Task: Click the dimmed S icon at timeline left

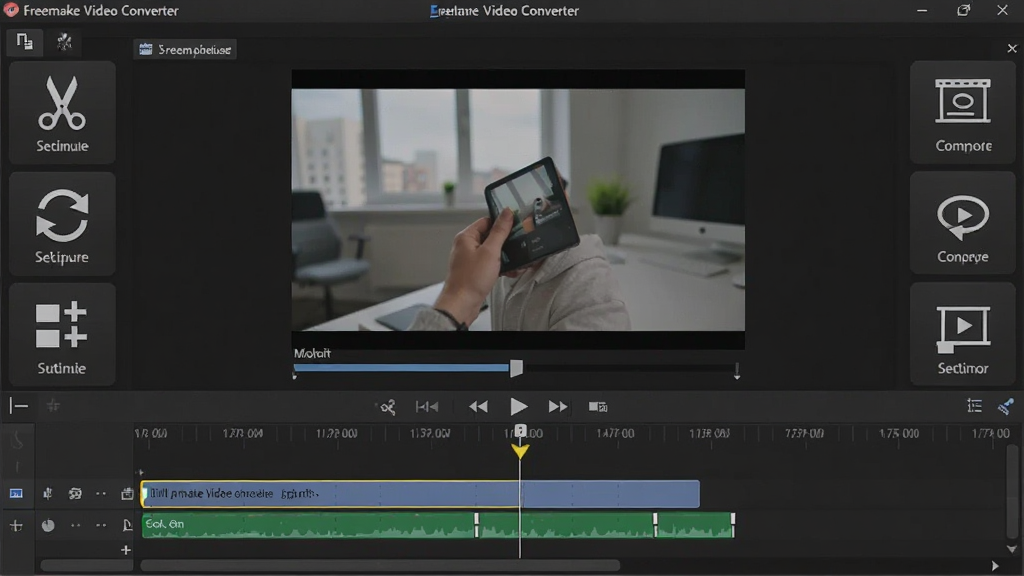Action: 18,441
